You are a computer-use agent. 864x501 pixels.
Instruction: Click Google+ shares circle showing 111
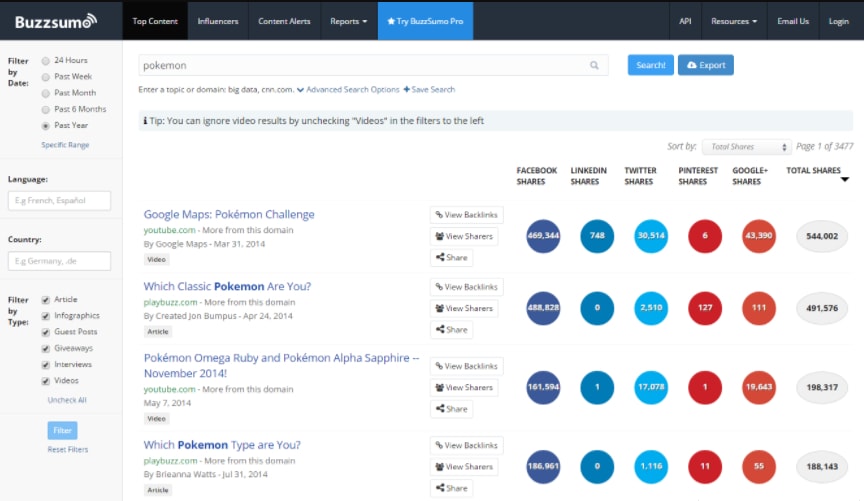[759, 308]
